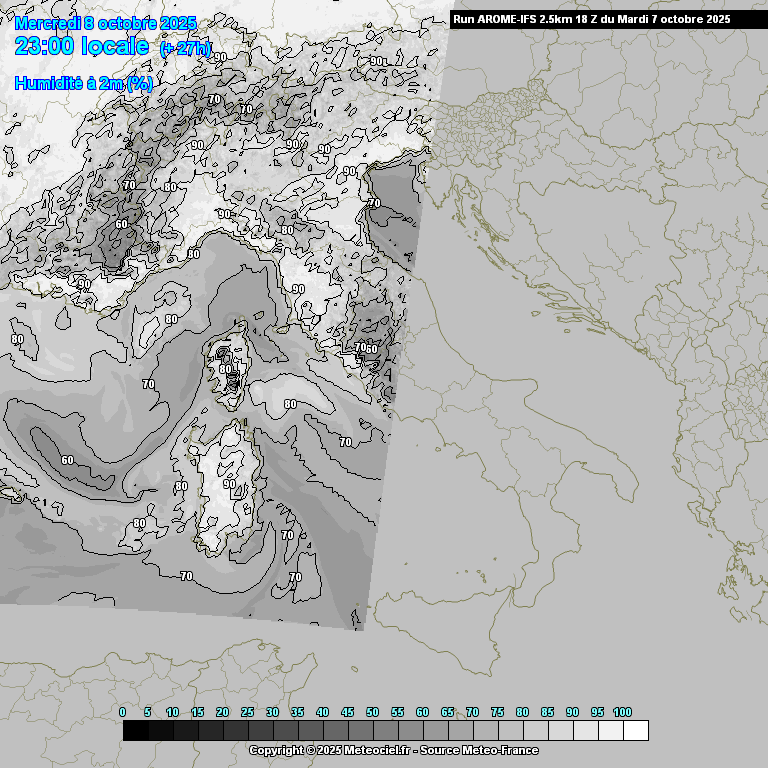This screenshot has width=768, height=768.
Task: Click the '70' contour label below Sardinia
Action: click(295, 577)
